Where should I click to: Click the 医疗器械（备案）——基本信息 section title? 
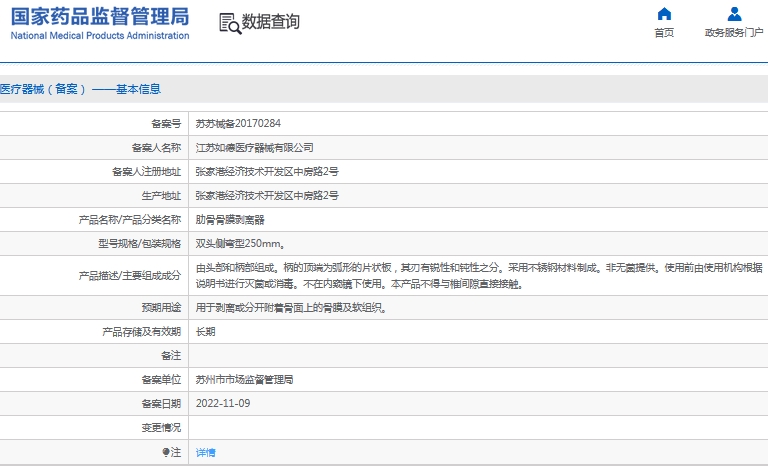click(80, 89)
